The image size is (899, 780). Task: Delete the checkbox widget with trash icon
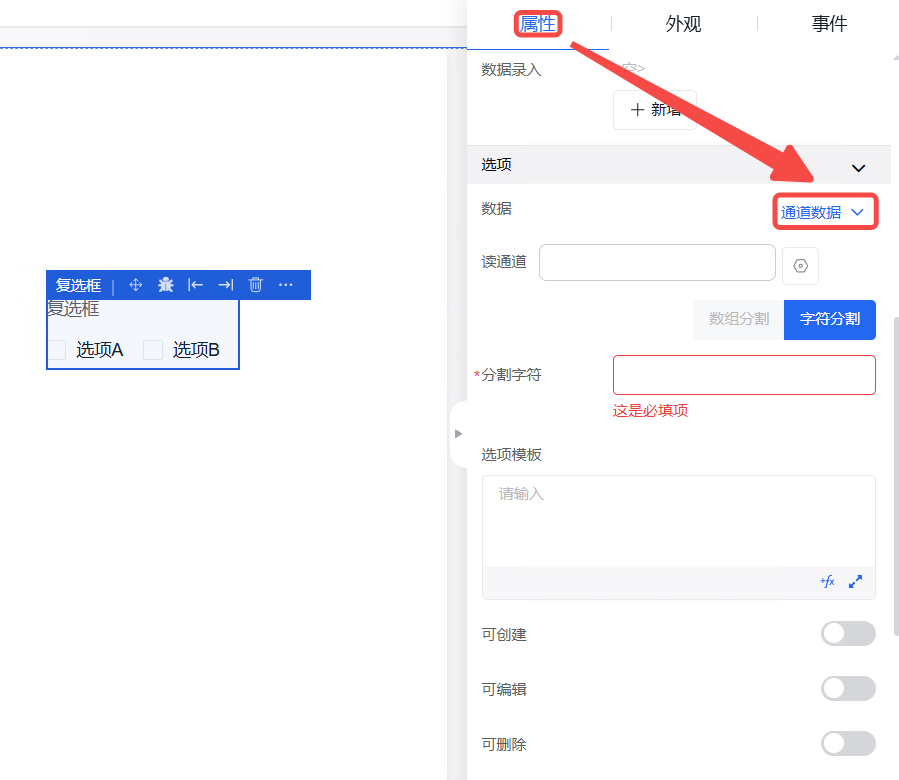point(256,285)
